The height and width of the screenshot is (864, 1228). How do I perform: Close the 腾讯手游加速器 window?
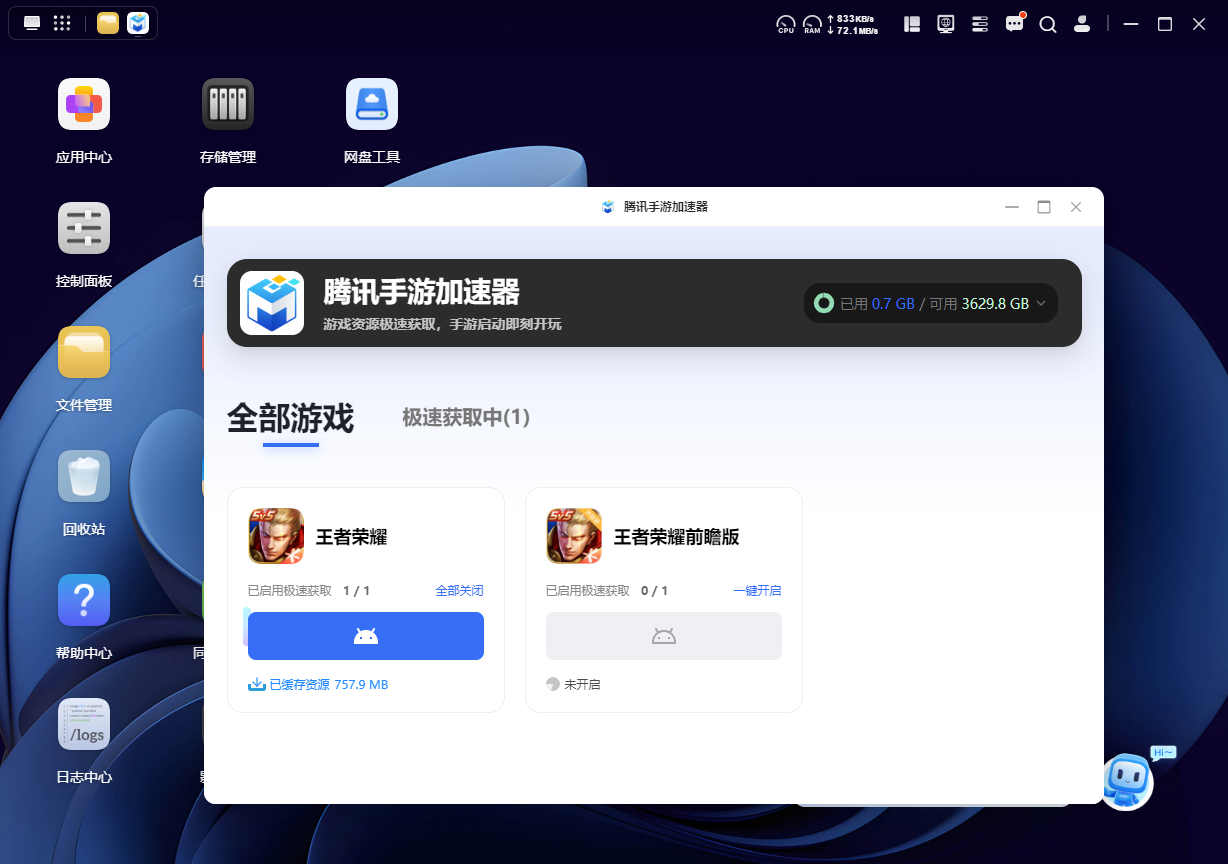[1076, 207]
